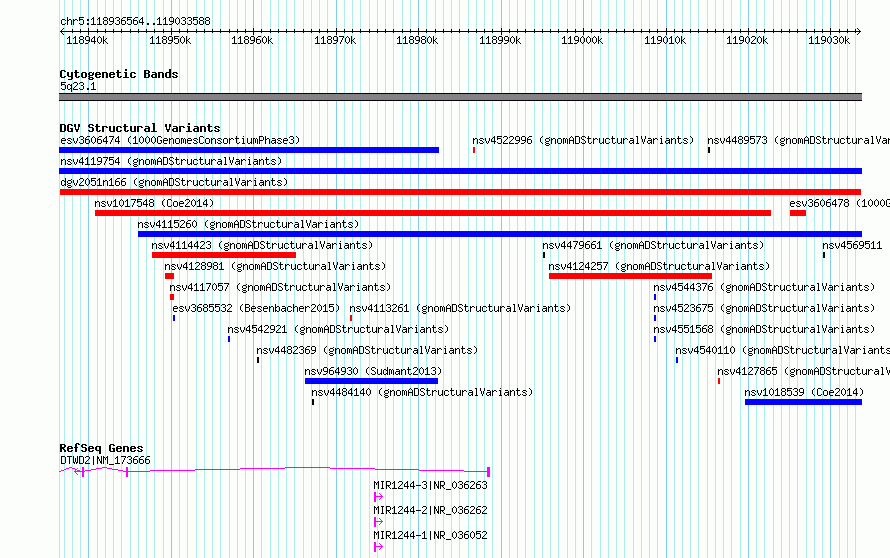Screen dimensions: 890x558
Task: Open esv3606478 variant label
Action: [x=839, y=203]
